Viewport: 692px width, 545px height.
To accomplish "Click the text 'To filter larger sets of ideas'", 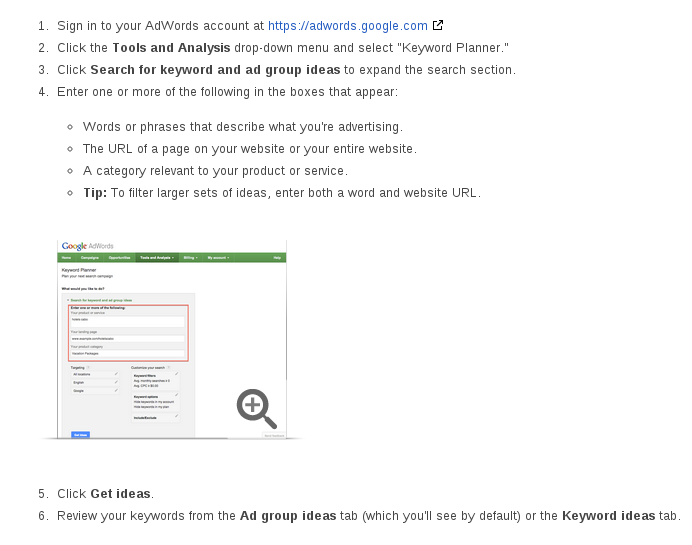I will (x=189, y=193).
